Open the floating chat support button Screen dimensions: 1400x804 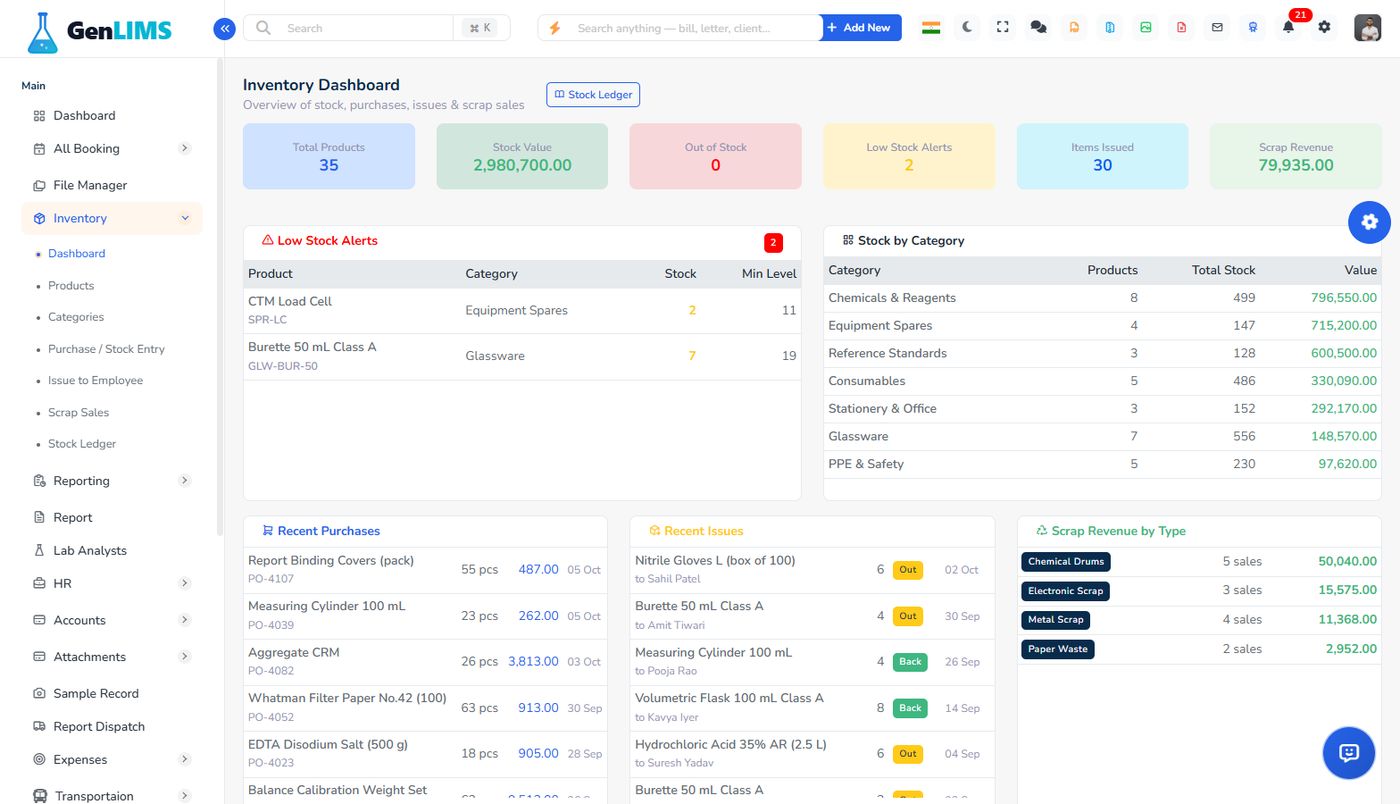tap(1348, 753)
